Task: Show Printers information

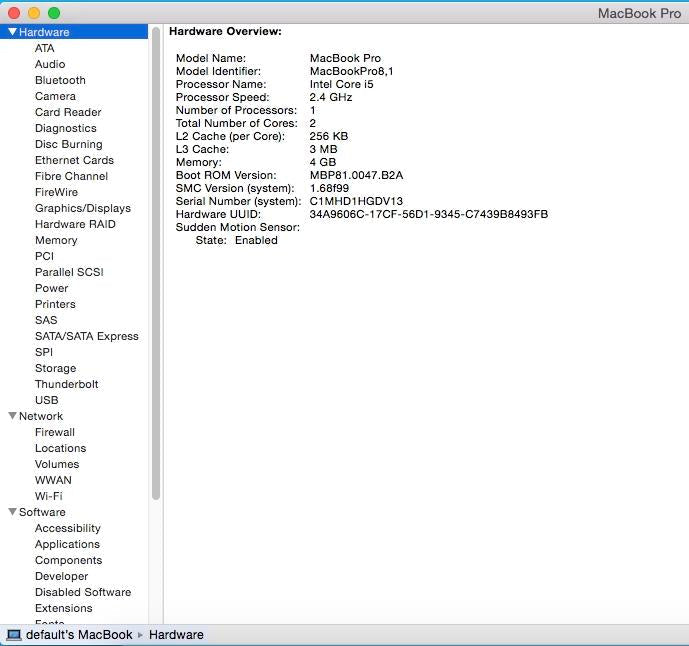Action: pyautogui.click(x=55, y=304)
